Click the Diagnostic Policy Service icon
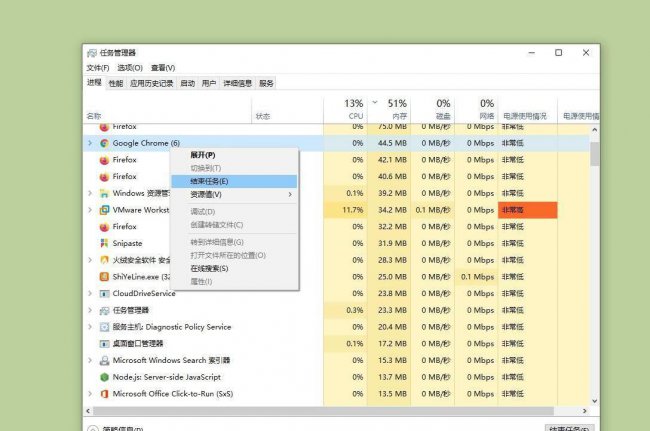650x431 pixels. point(104,327)
